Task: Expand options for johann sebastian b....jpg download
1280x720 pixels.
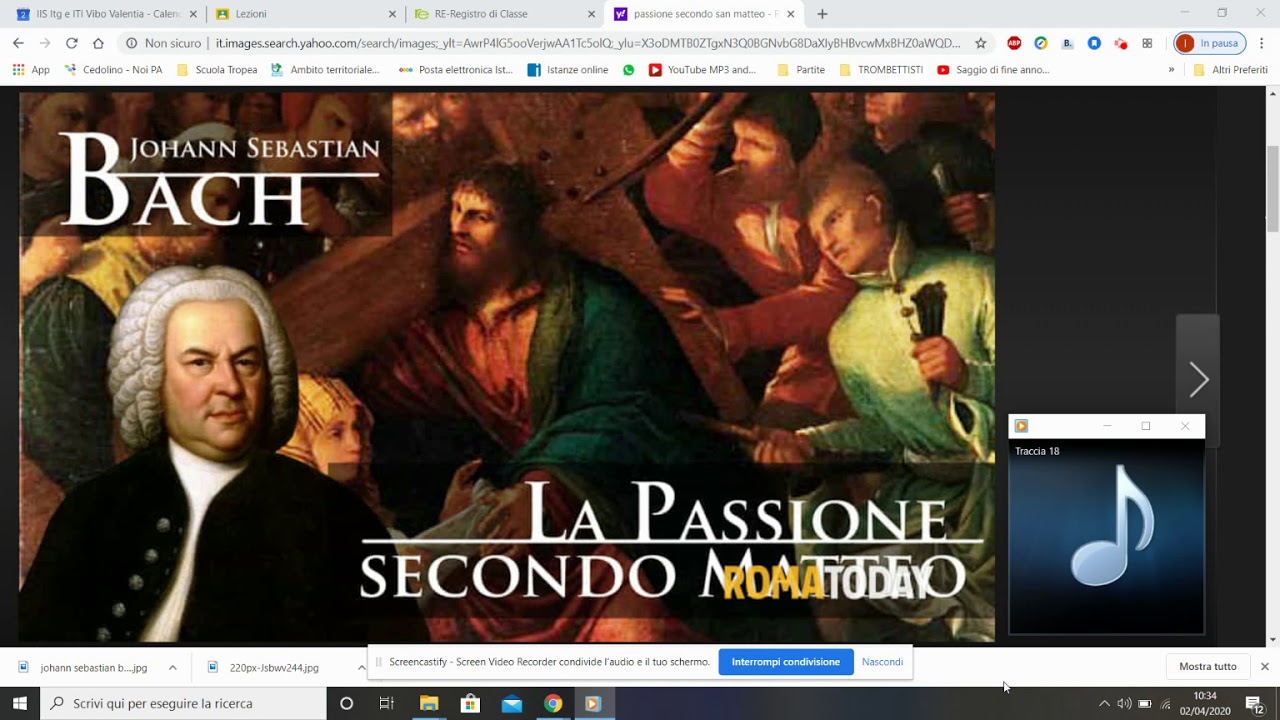Action: click(x=172, y=667)
